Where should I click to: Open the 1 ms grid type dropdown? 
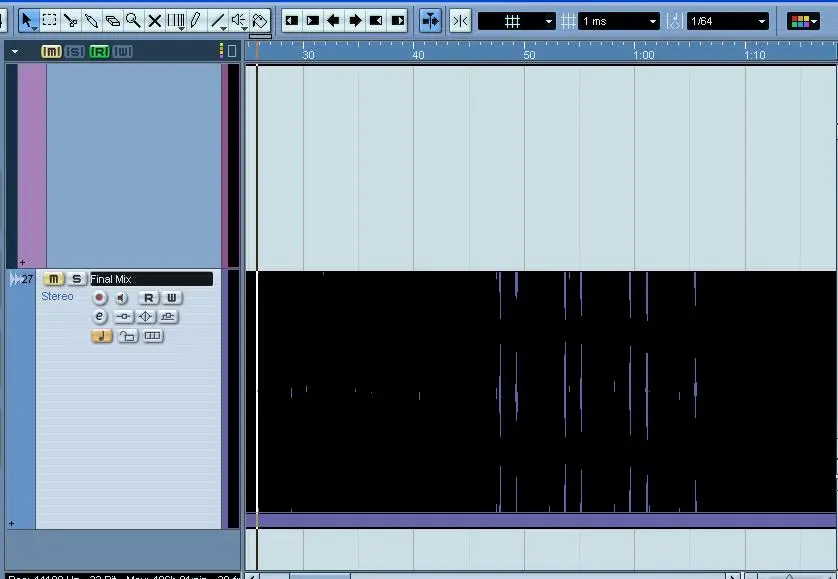pyautogui.click(x=619, y=21)
